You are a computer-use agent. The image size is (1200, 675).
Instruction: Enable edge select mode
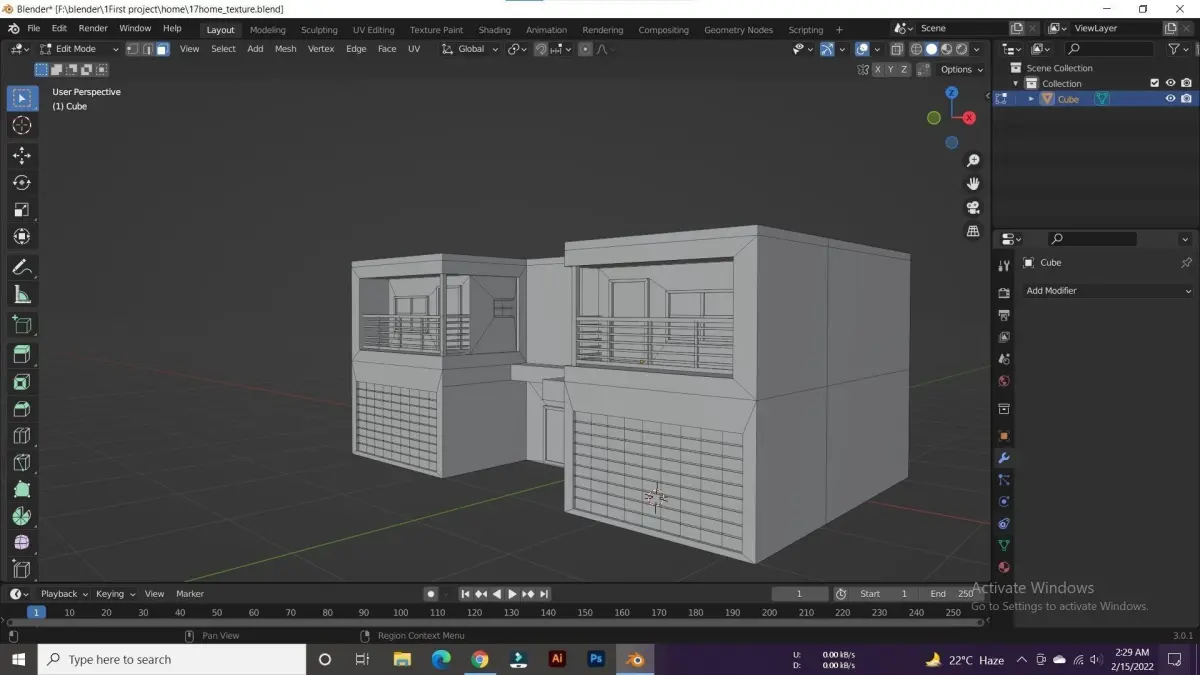[147, 49]
